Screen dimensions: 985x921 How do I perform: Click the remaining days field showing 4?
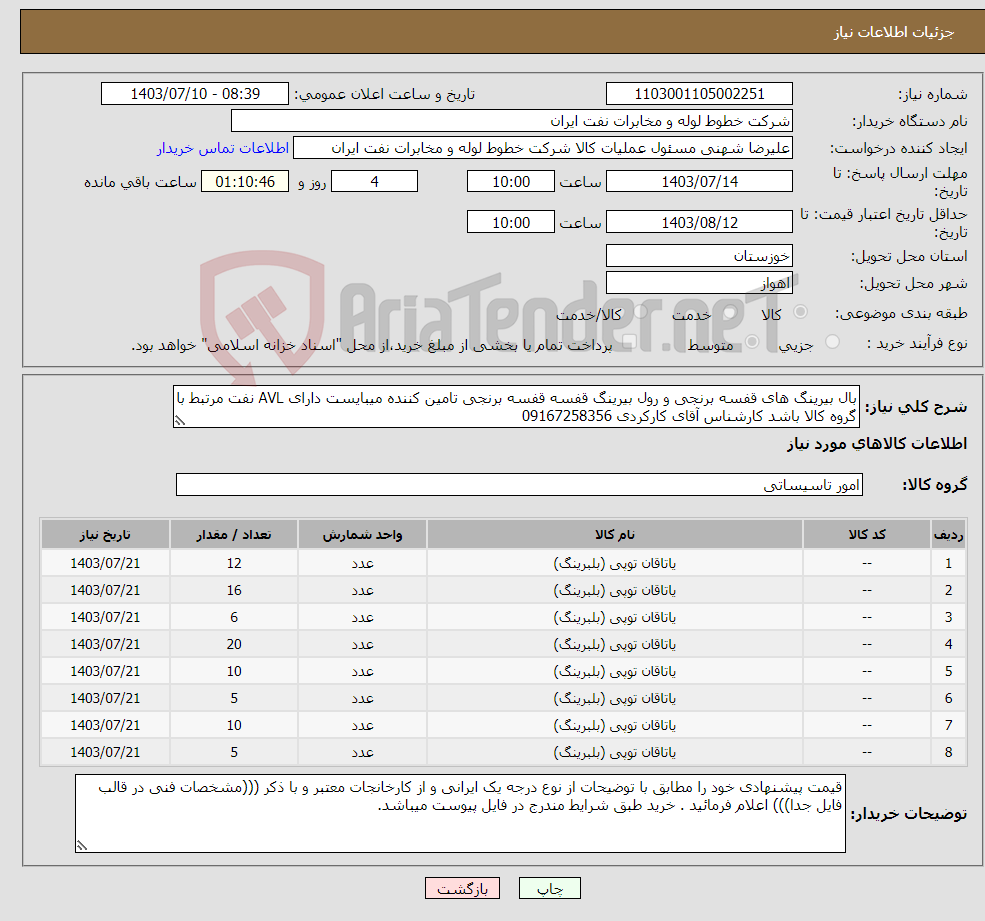pyautogui.click(x=374, y=182)
